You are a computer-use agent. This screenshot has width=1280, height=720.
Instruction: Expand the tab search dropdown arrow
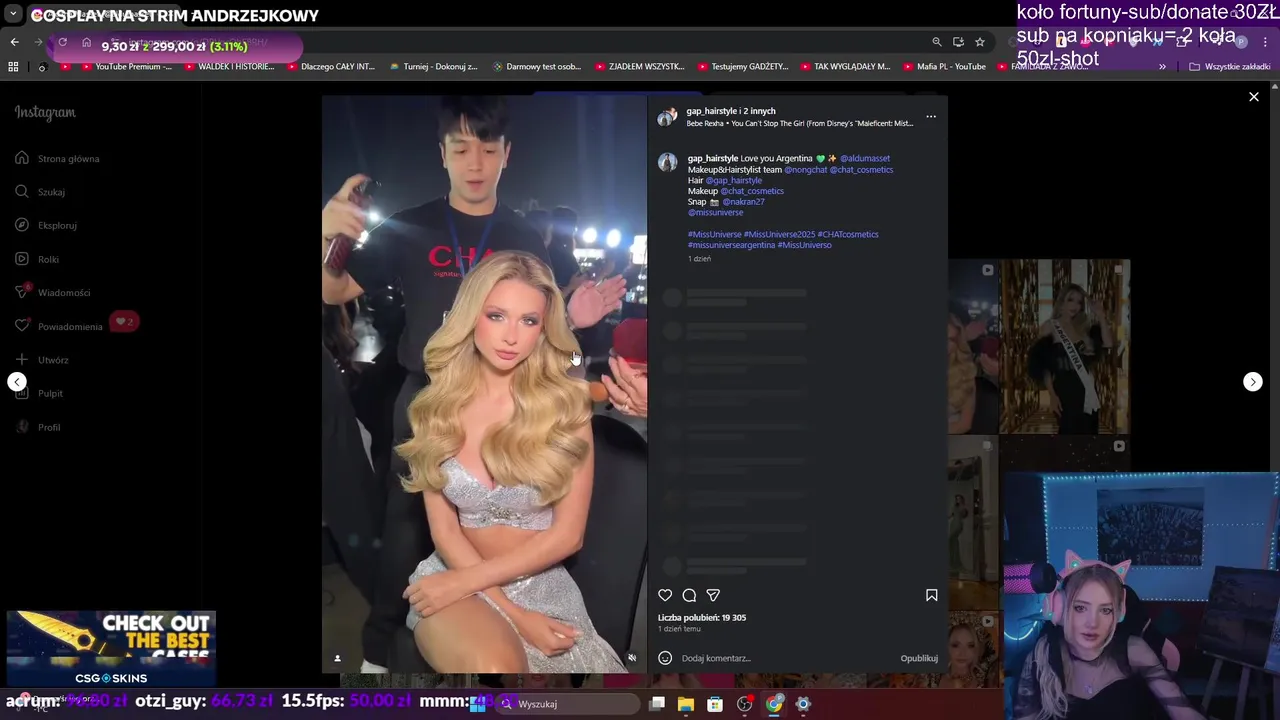click(x=13, y=14)
